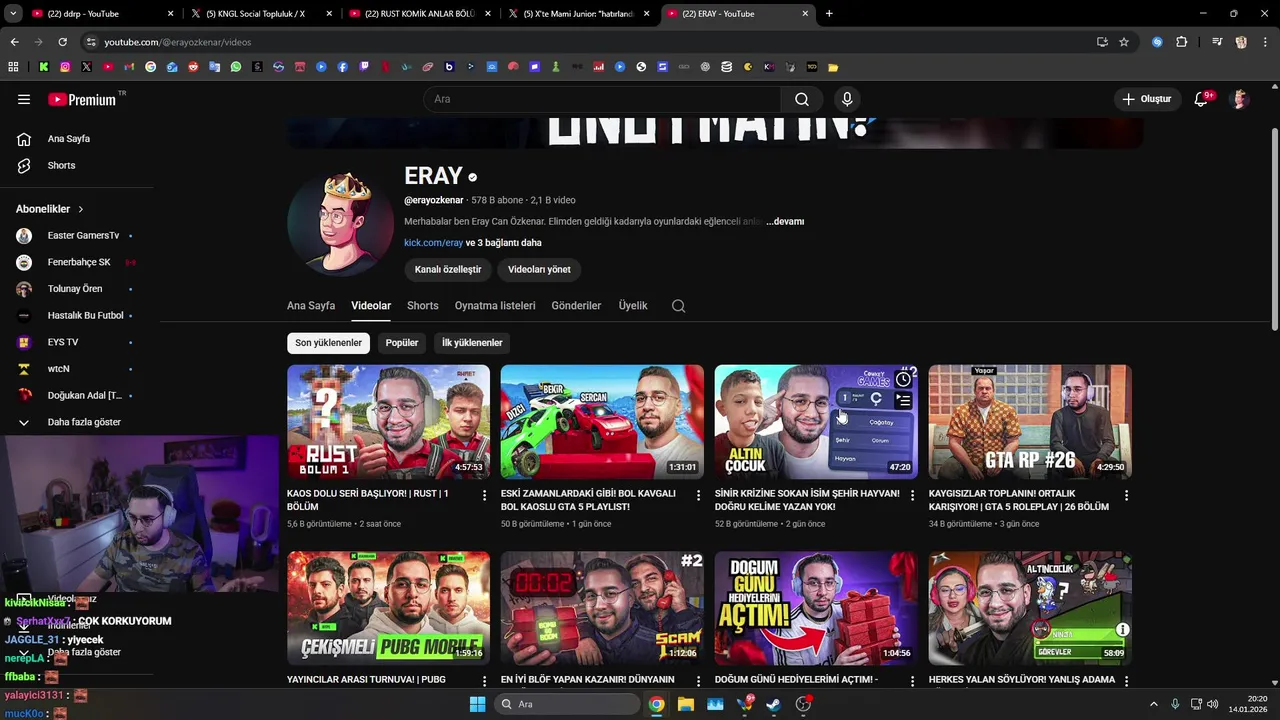Expand channel description with ...devamı
Image resolution: width=1280 pixels, height=720 pixels.
click(785, 222)
